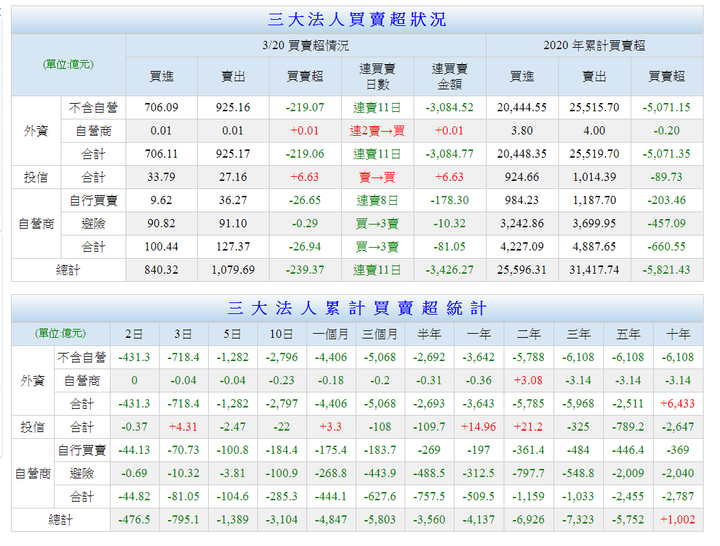Image resolution: width=720 pixels, height=546 pixels.
Task: Select the 三個月 column header
Action: point(380,334)
